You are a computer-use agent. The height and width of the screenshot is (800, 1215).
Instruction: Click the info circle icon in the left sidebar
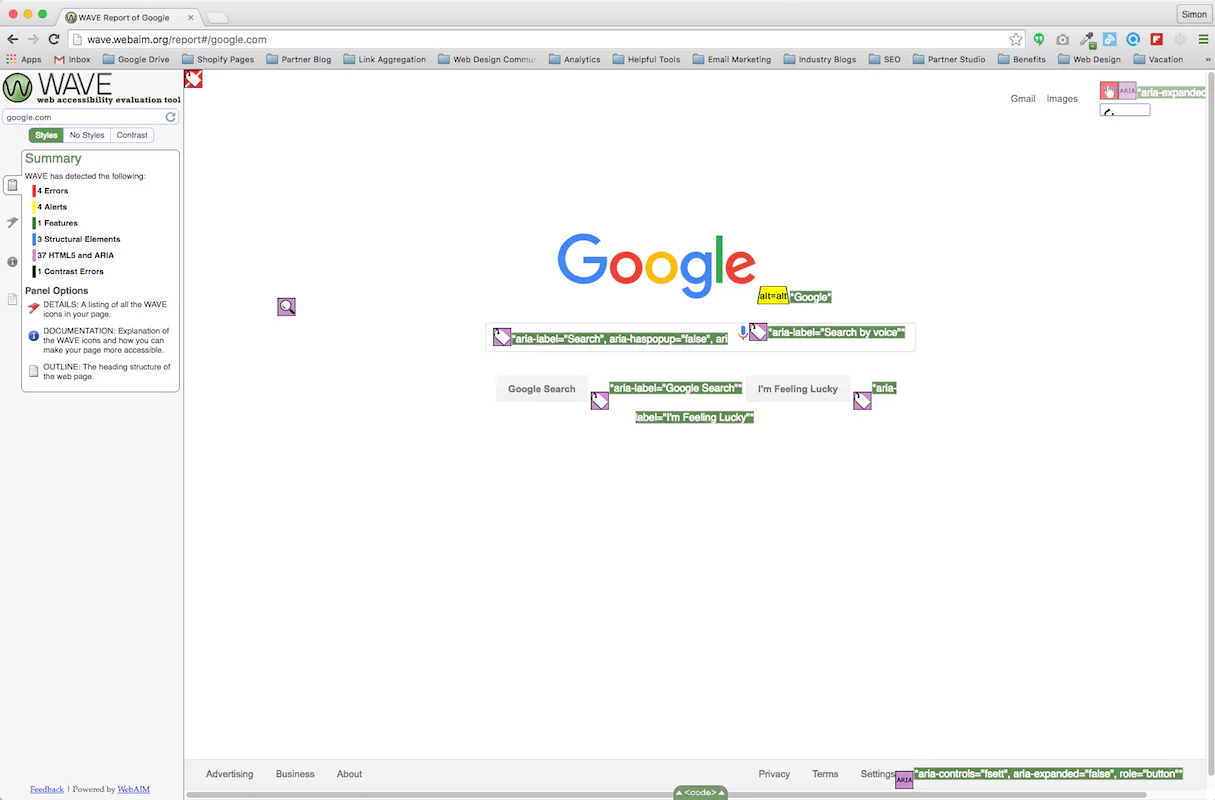pos(12,261)
